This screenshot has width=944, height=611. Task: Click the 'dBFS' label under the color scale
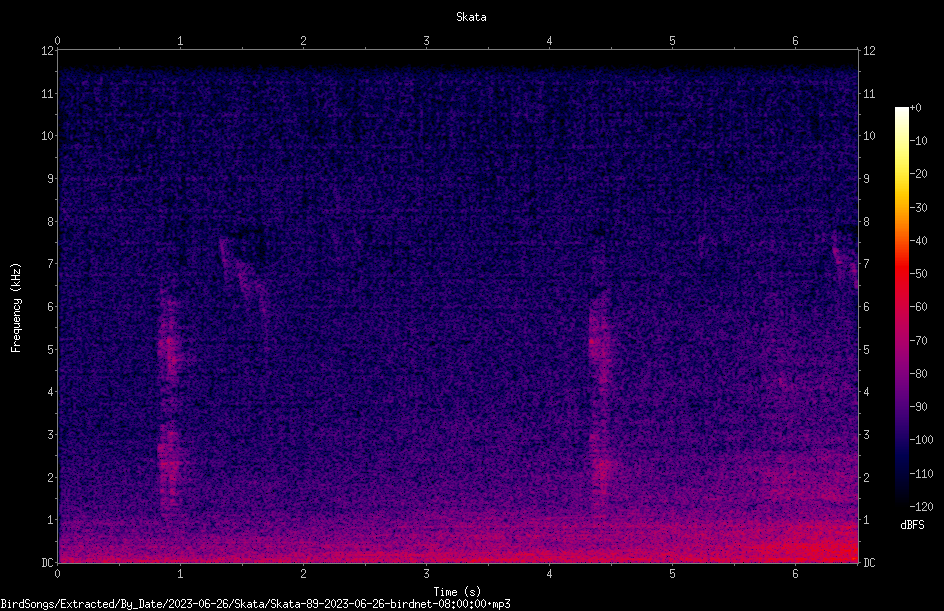[x=912, y=525]
